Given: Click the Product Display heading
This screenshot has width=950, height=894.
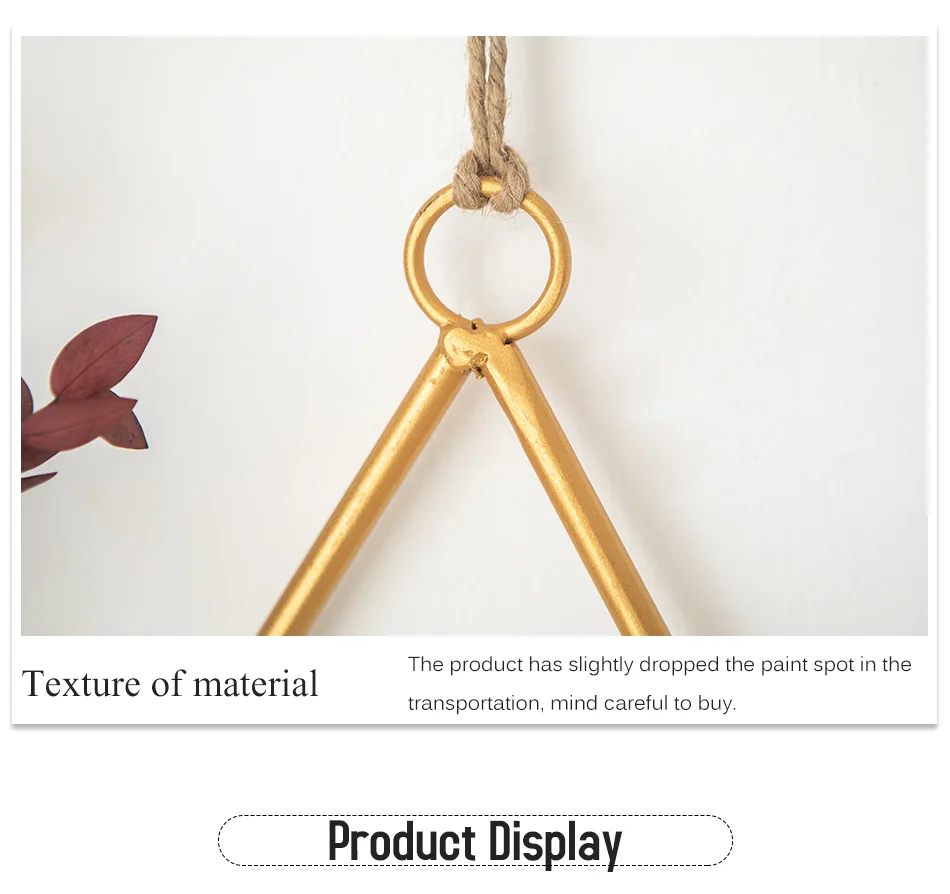Looking at the screenshot, I should point(475,841).
